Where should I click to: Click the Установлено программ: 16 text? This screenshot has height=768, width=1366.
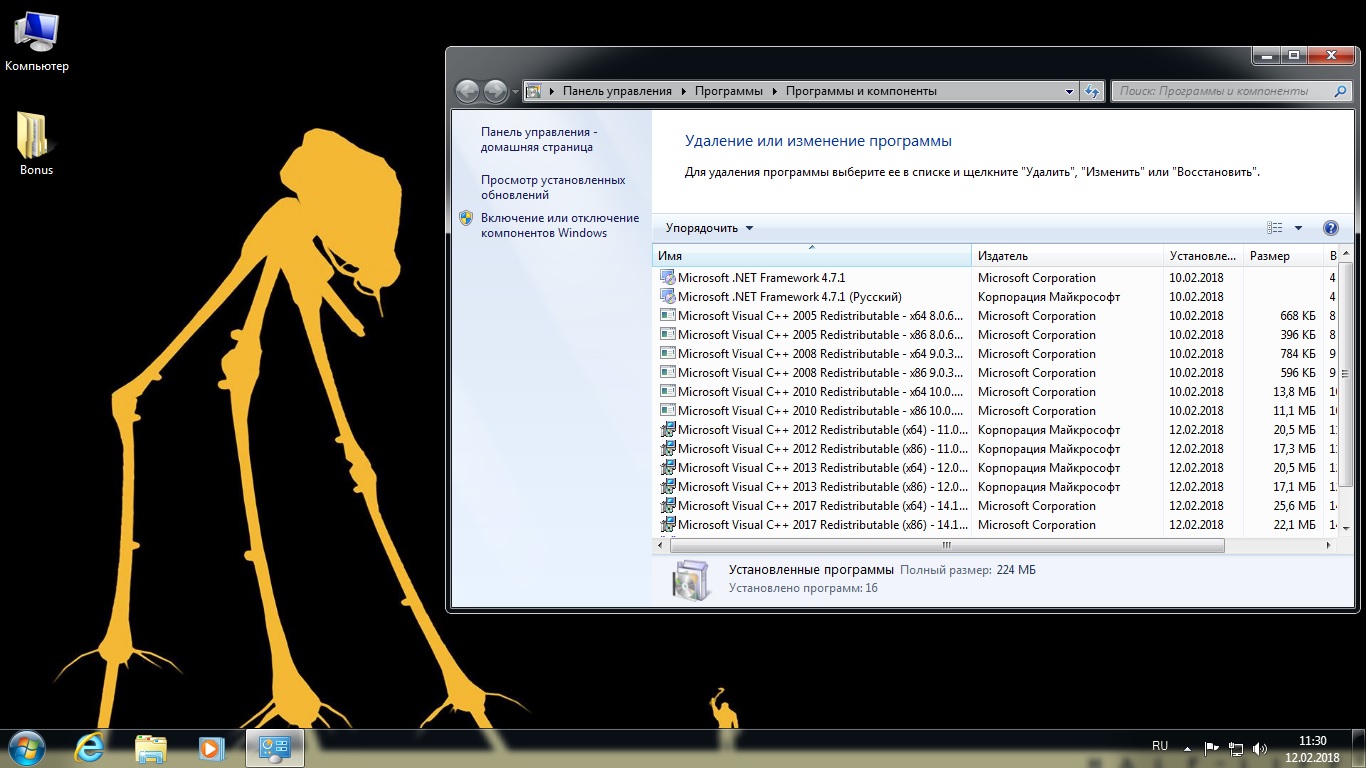803,588
